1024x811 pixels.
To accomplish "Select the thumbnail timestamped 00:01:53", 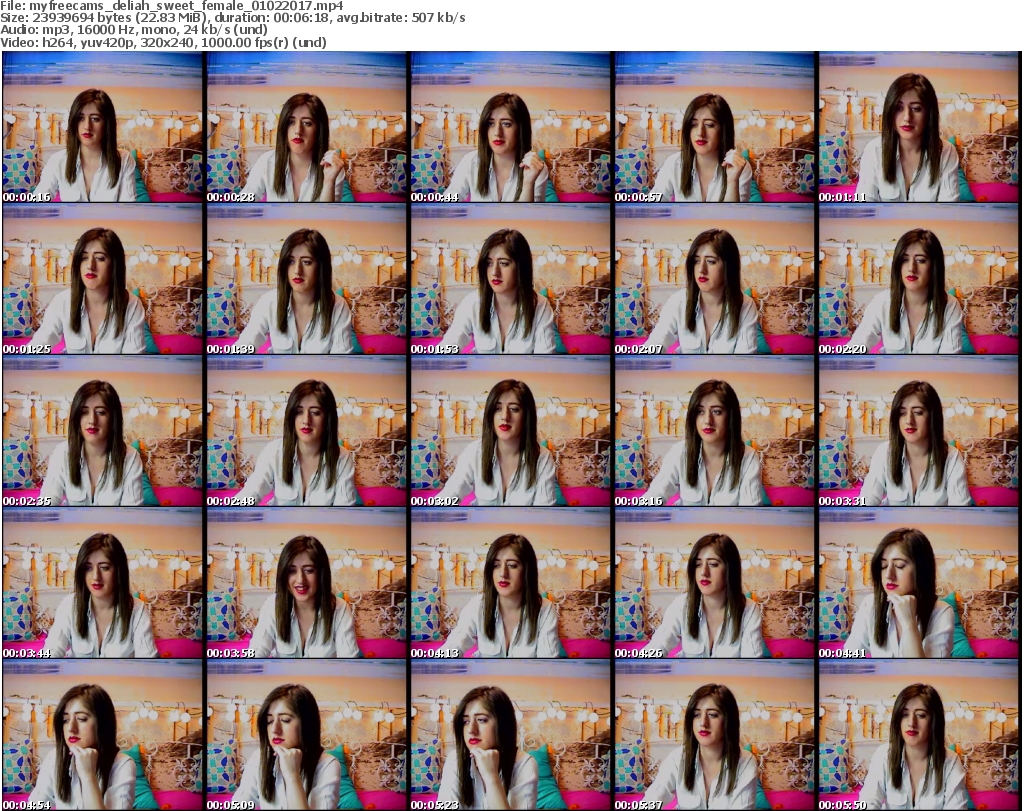I will tap(511, 279).
